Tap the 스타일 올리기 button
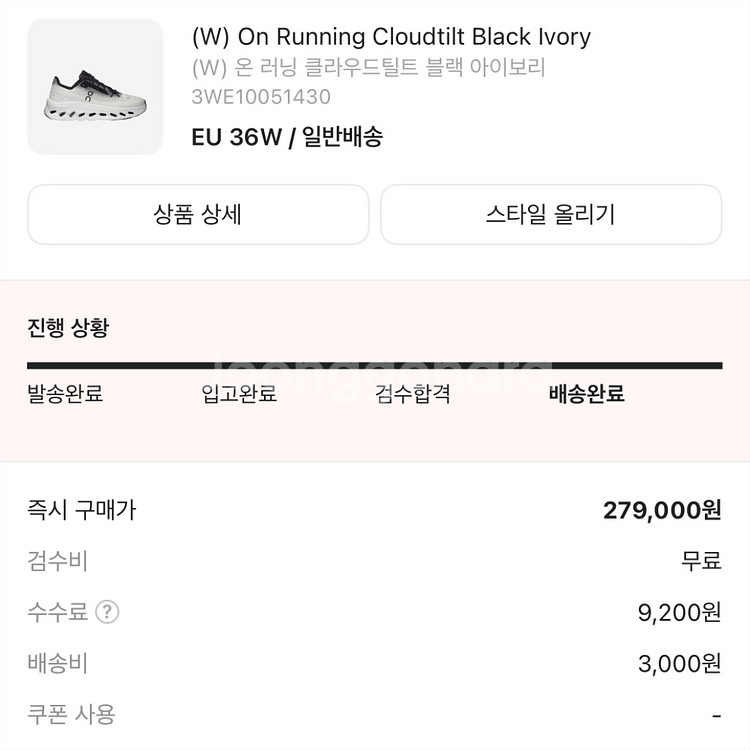The width and height of the screenshot is (750, 750). [x=551, y=214]
